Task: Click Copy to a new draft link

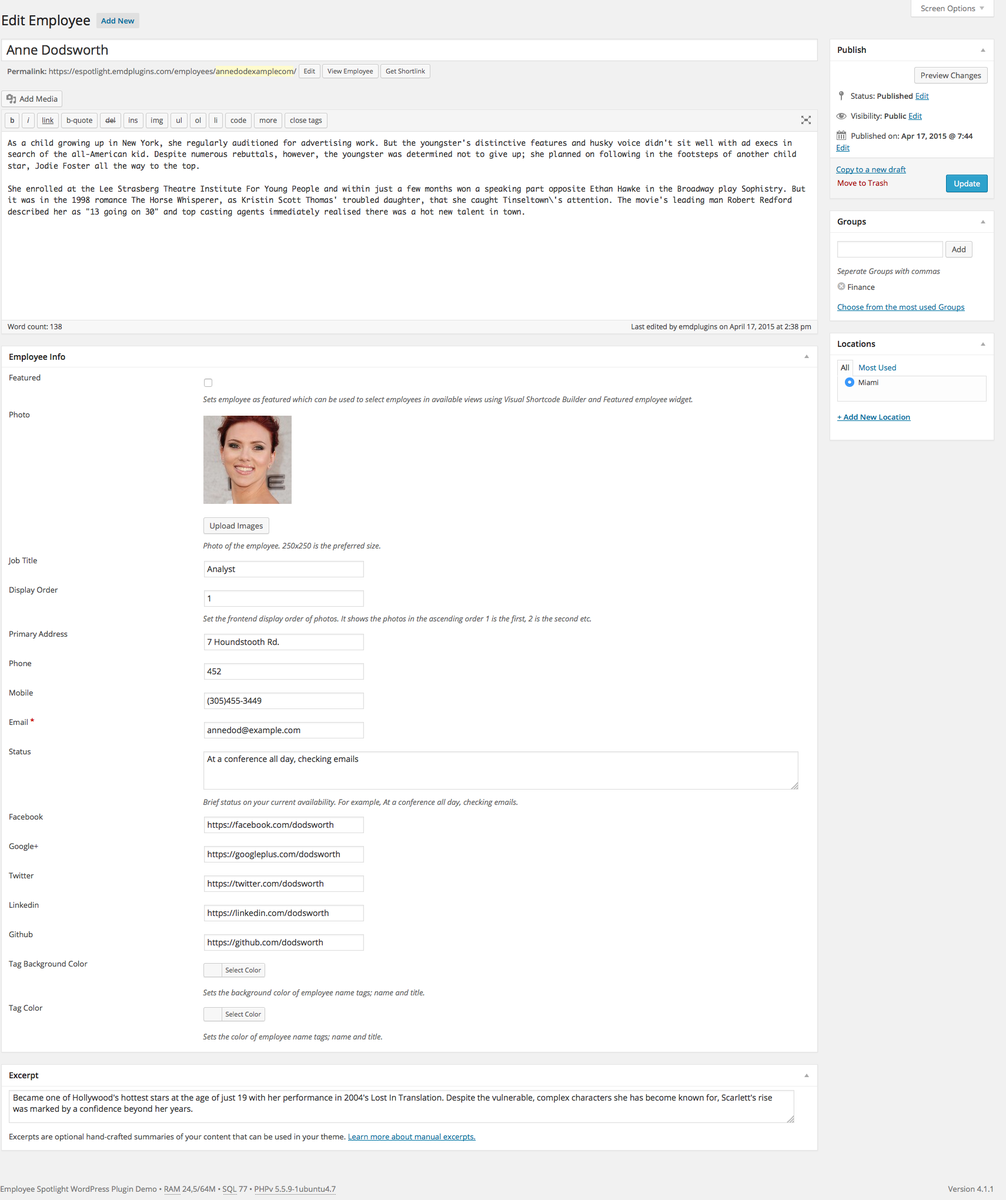Action: click(x=871, y=170)
